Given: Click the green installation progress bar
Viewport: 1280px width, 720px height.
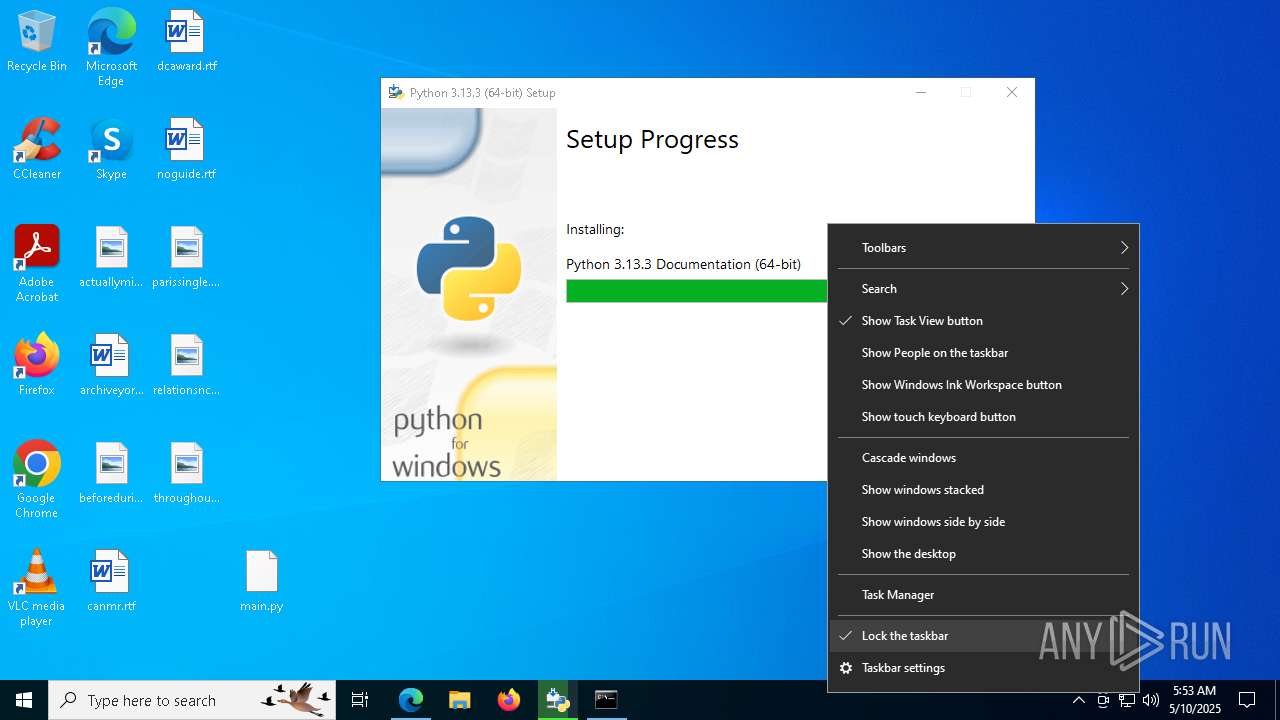Looking at the screenshot, I should 697,291.
